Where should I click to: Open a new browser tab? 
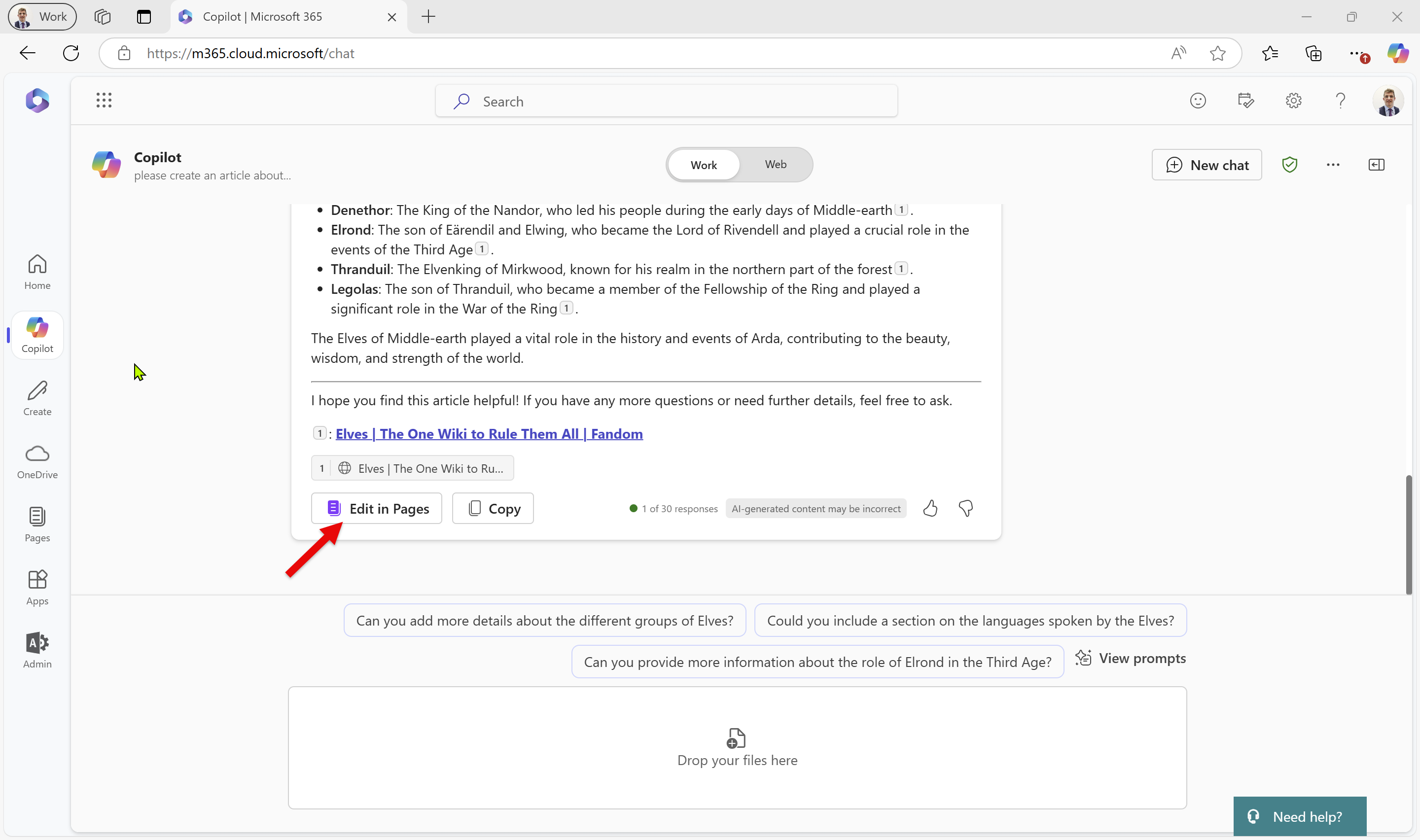tap(428, 16)
